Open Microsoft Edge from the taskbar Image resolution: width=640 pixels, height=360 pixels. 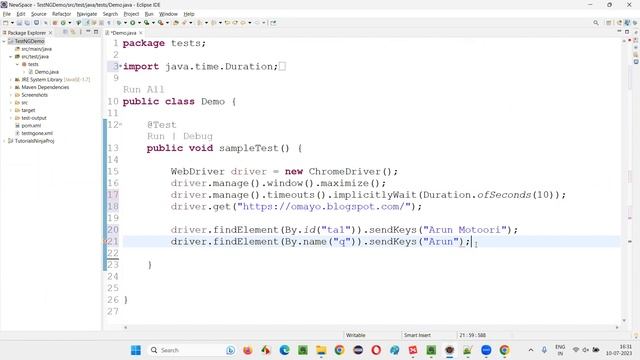(284, 350)
